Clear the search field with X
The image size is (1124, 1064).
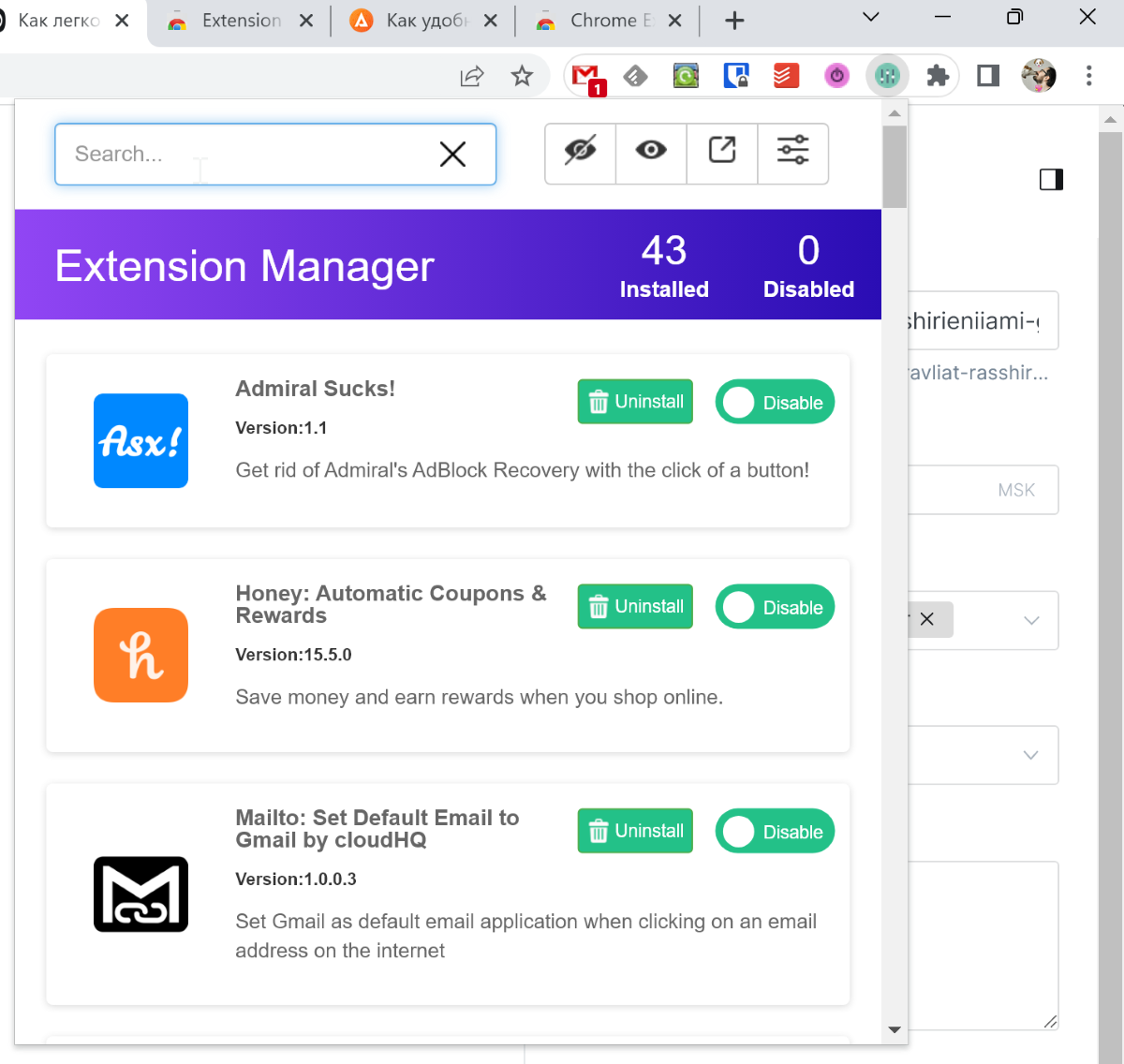[452, 155]
